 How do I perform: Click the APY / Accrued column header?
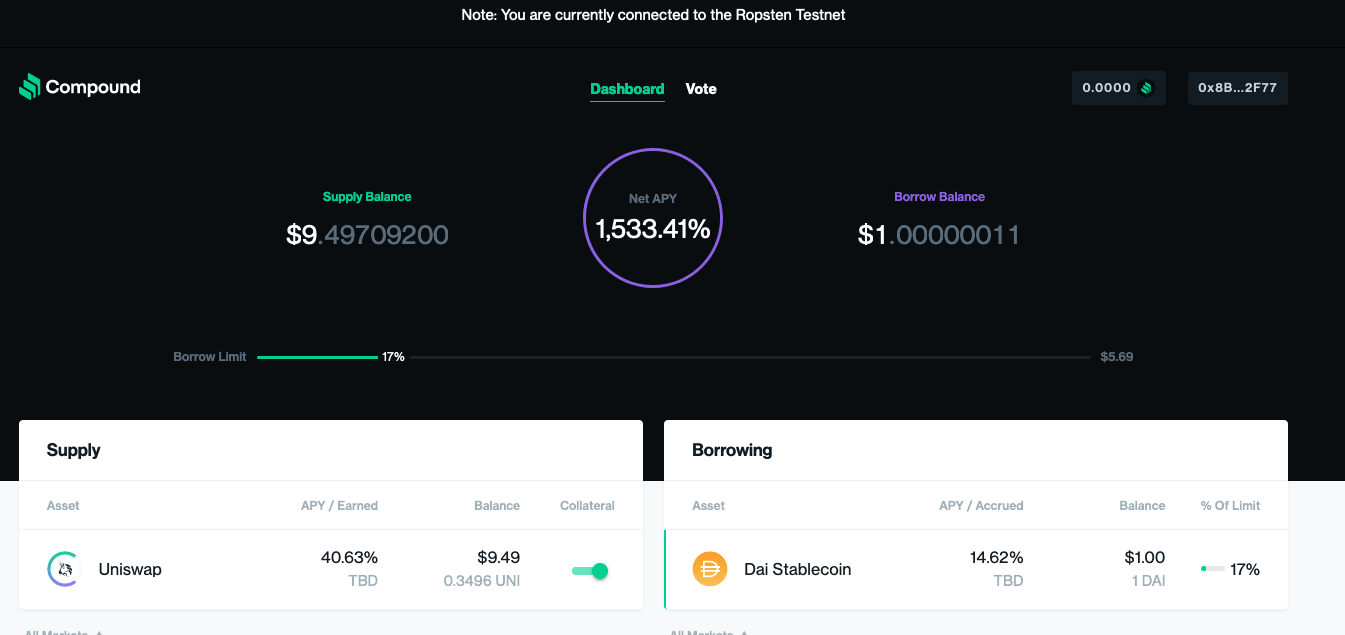(x=981, y=506)
